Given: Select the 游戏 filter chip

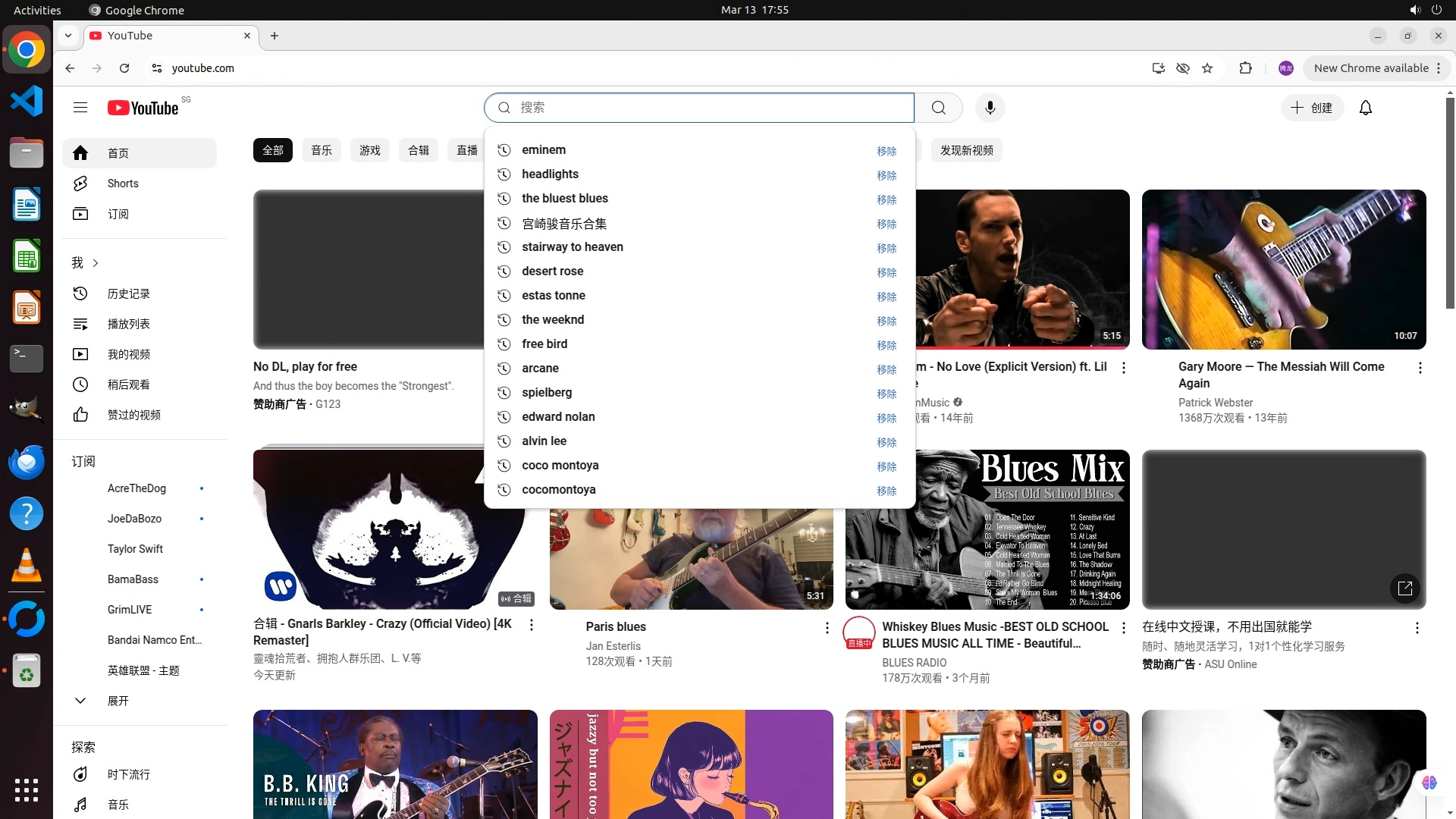Looking at the screenshot, I should coord(370,150).
